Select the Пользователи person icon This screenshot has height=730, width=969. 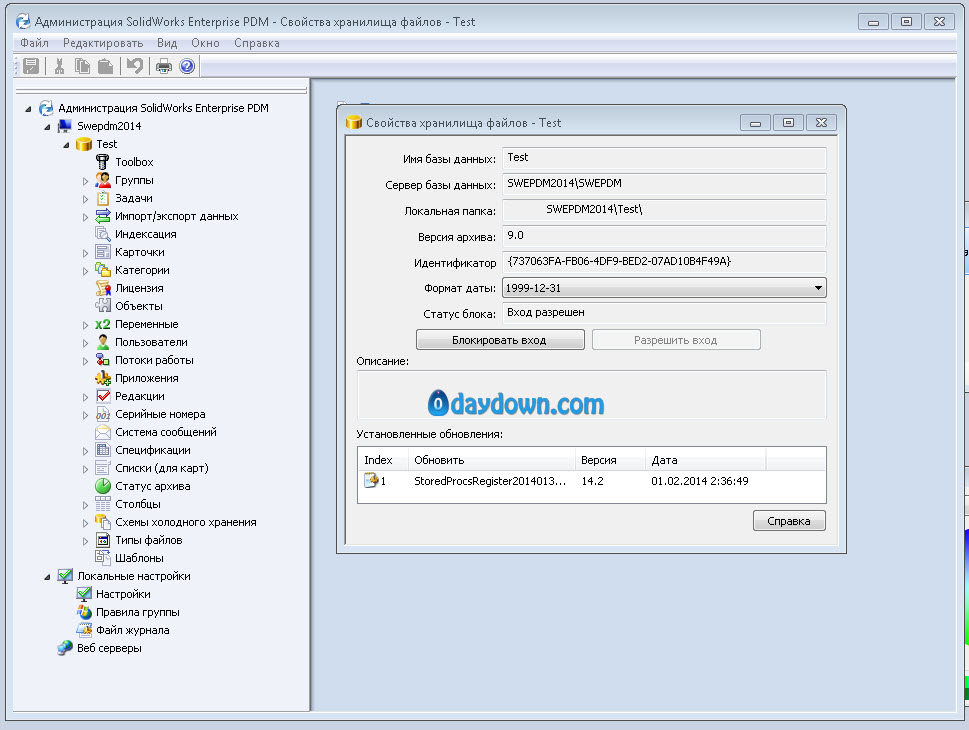click(103, 342)
